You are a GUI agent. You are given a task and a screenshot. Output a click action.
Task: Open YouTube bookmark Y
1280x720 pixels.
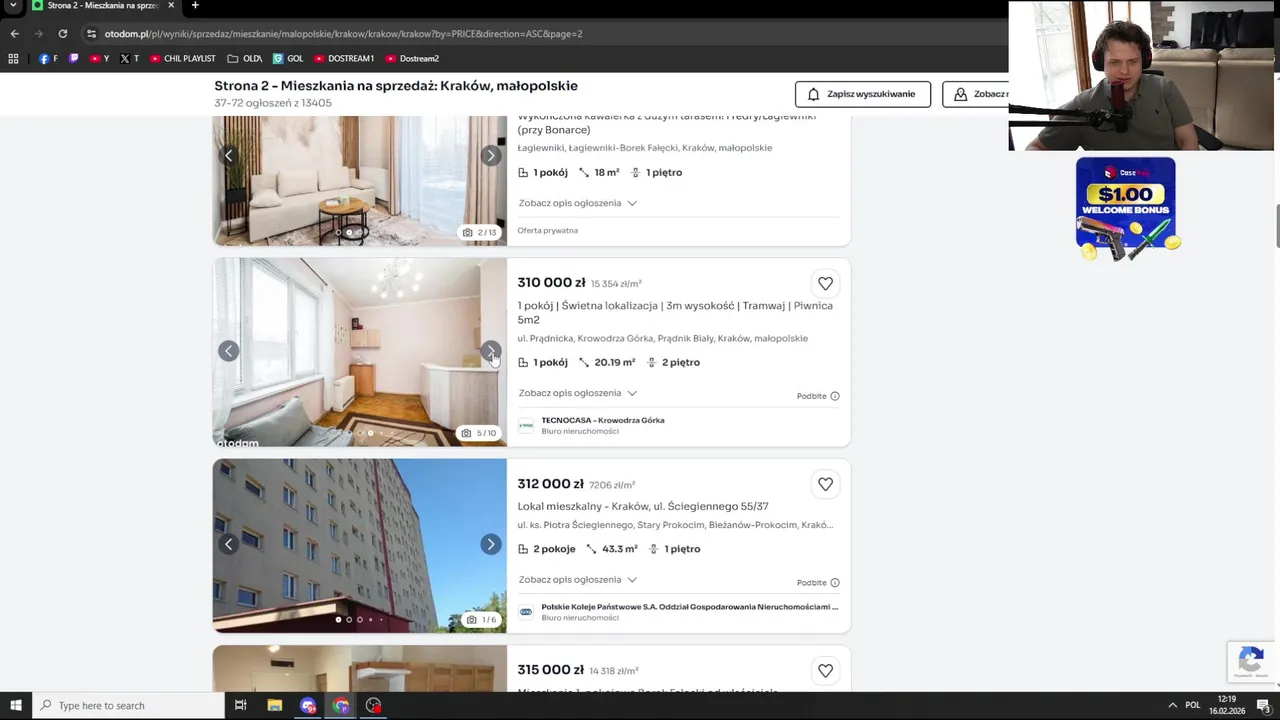100,58
